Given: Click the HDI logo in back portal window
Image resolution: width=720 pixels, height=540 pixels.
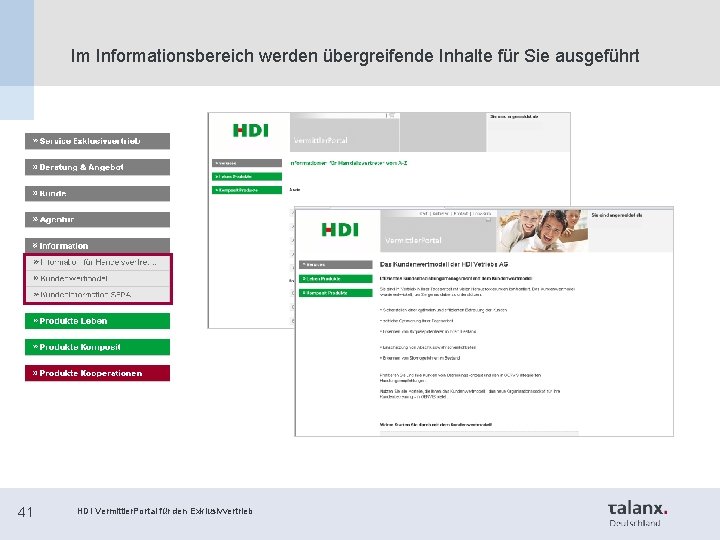Looking at the screenshot, I should point(250,130).
